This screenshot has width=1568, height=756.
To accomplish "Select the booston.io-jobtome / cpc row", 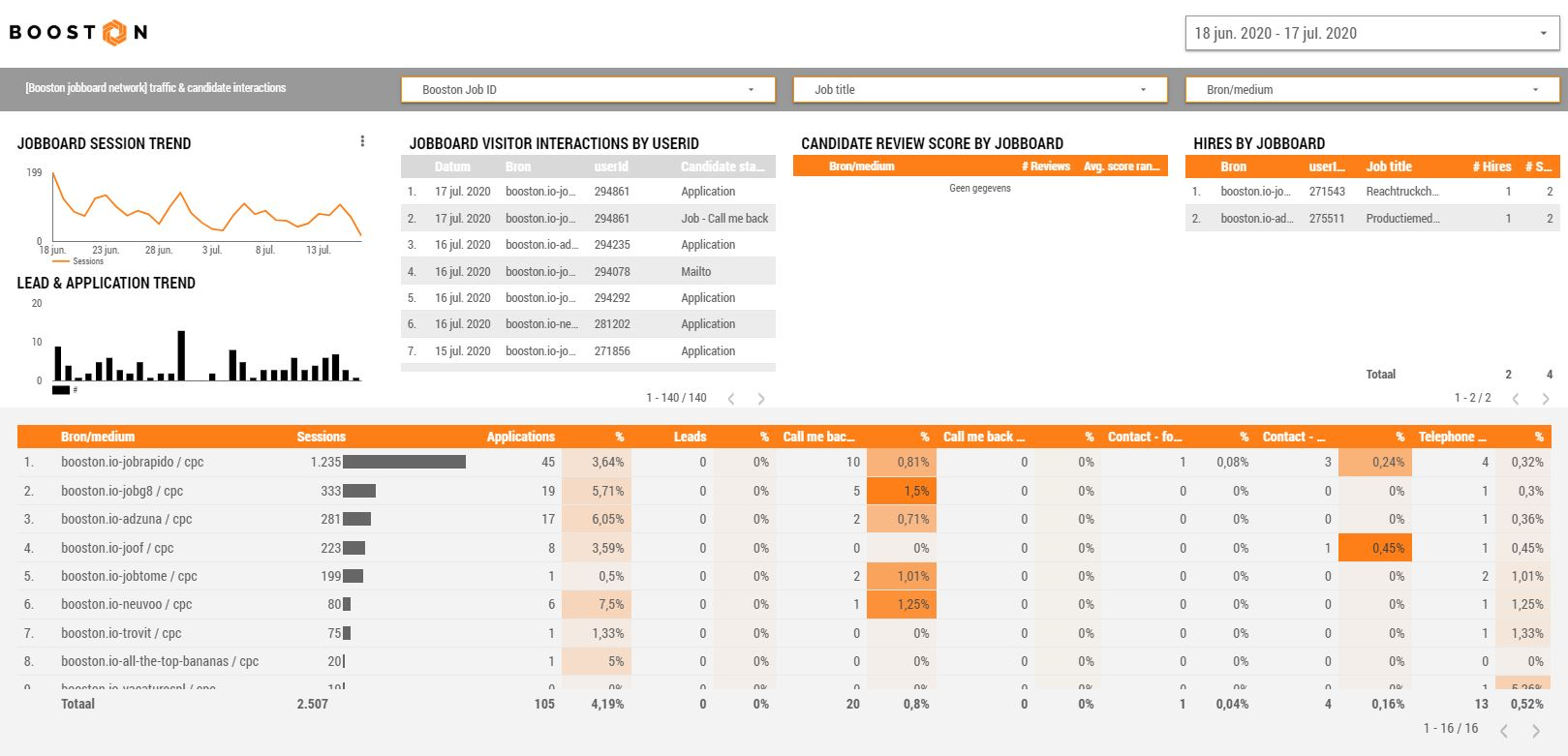I will click(784, 576).
